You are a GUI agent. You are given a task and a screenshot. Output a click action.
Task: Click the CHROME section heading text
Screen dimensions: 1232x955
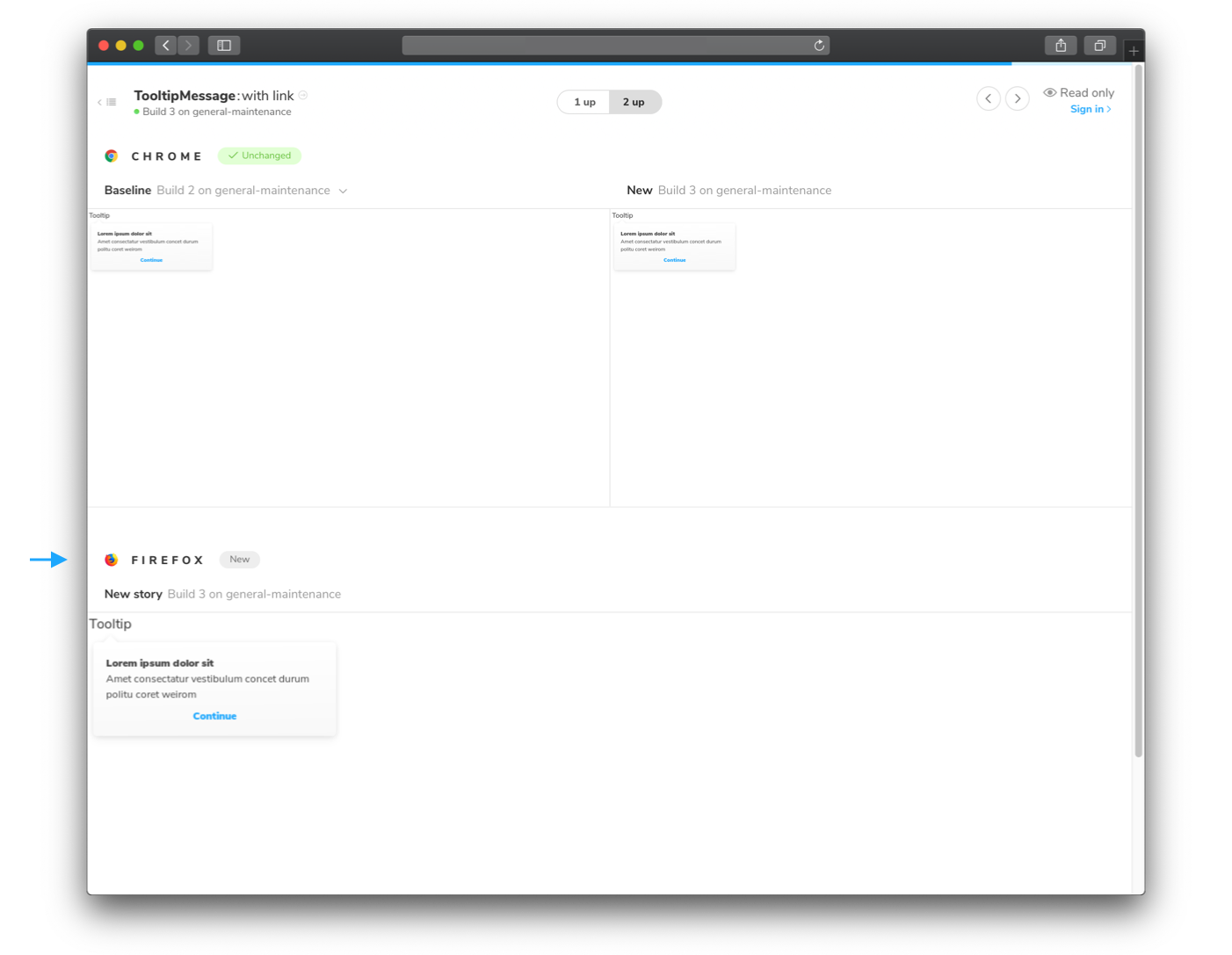(x=167, y=156)
